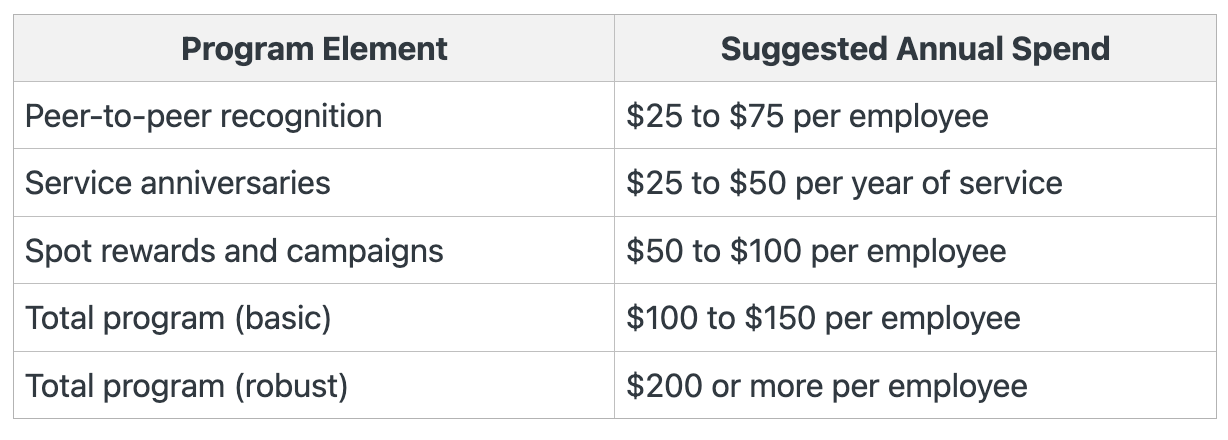The image size is (1228, 440).
Task: Click the $50 to $100 per employee cell
Action: point(915,250)
